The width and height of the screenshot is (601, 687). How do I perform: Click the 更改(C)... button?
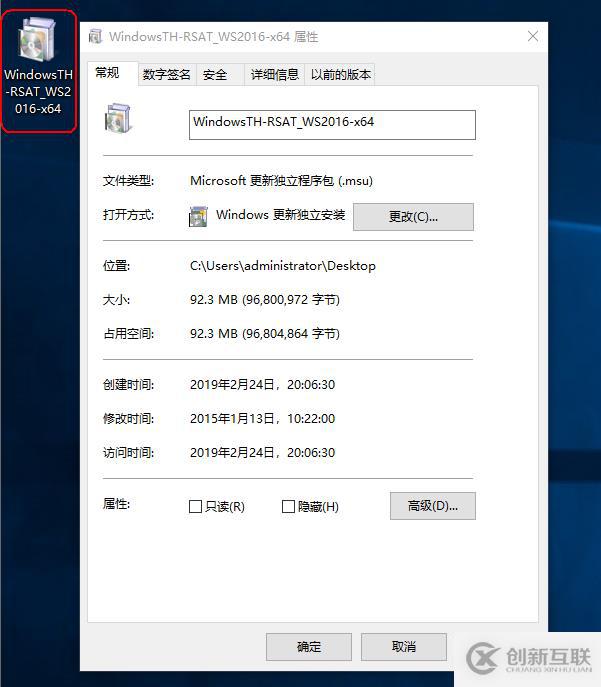point(413,216)
